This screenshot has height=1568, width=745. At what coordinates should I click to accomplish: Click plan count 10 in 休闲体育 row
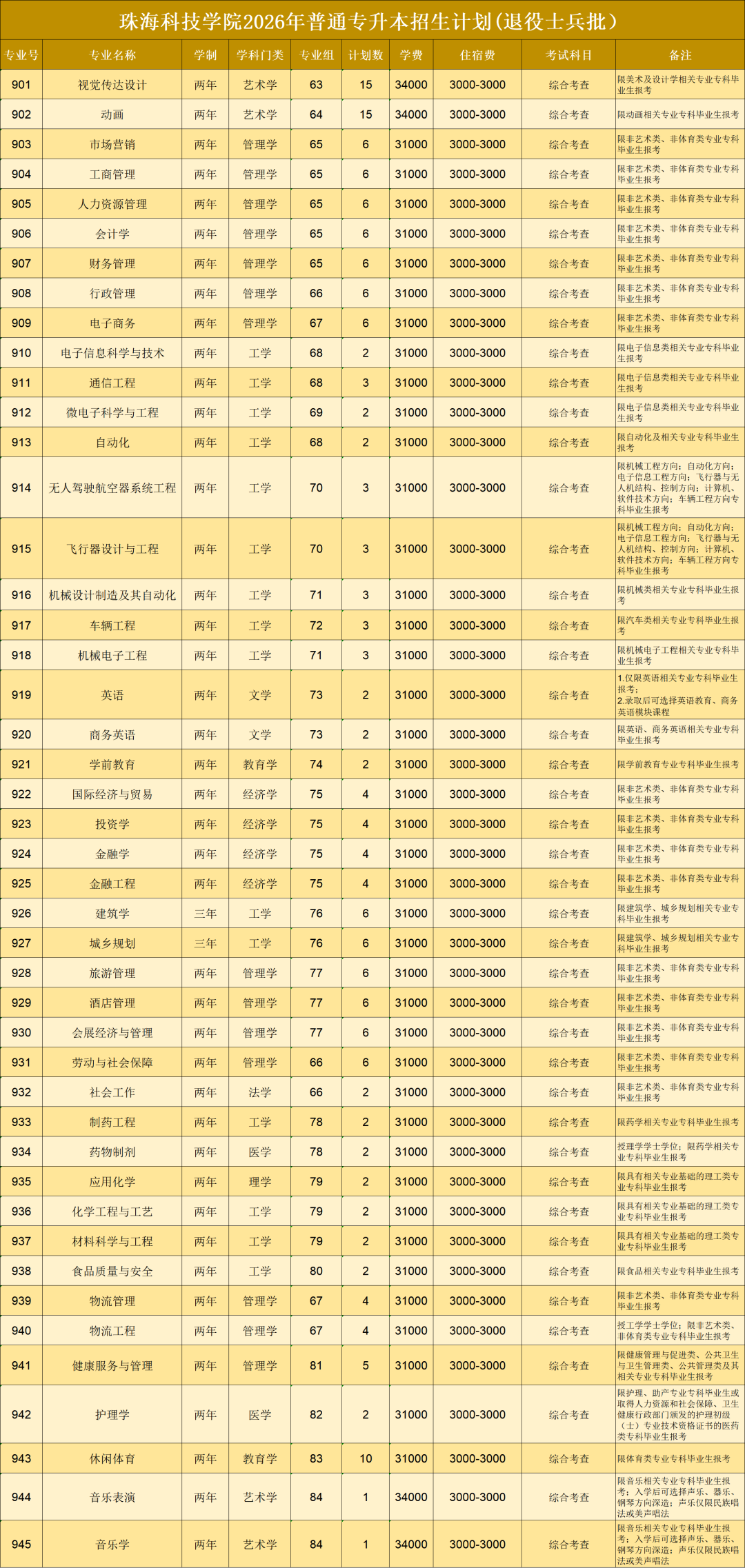(x=366, y=1458)
